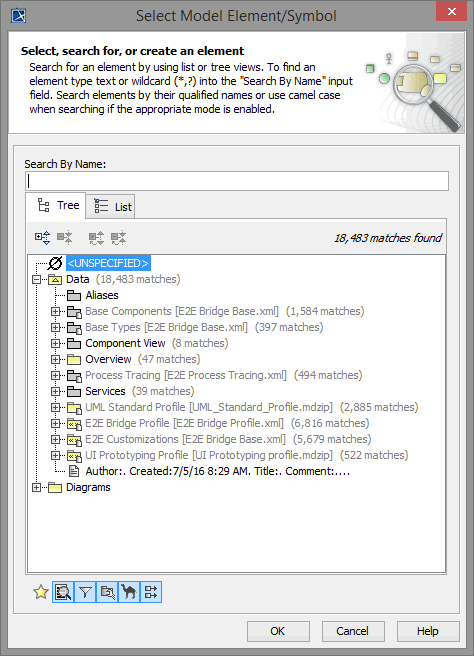Viewport: 474px width, 656px height.
Task: Confirm selection with OK button
Action: pos(278,631)
